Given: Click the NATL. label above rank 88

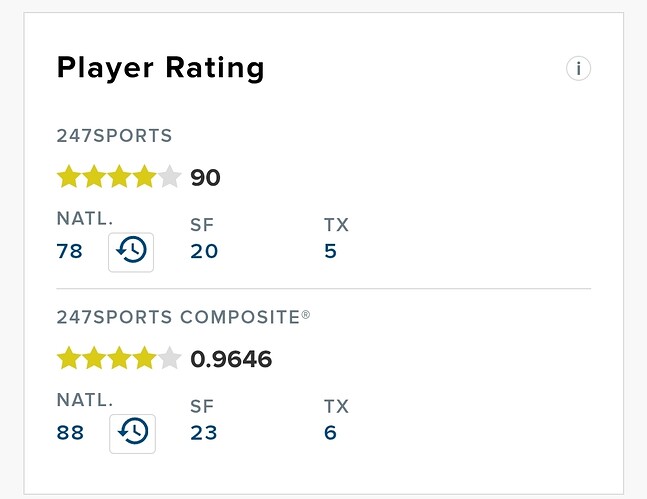Looking at the screenshot, I should 84,400.
